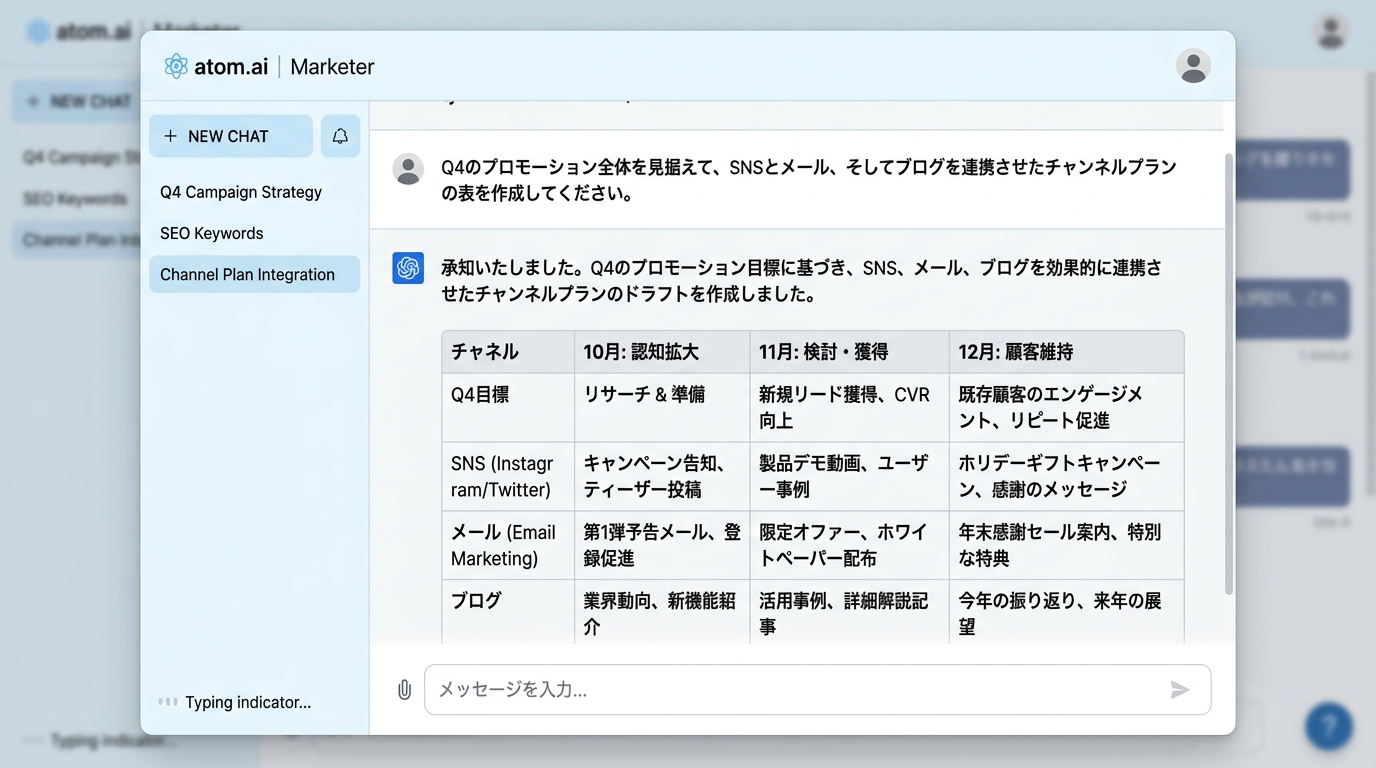Open notifications with the bell icon
The image size is (1376, 768).
(340, 136)
